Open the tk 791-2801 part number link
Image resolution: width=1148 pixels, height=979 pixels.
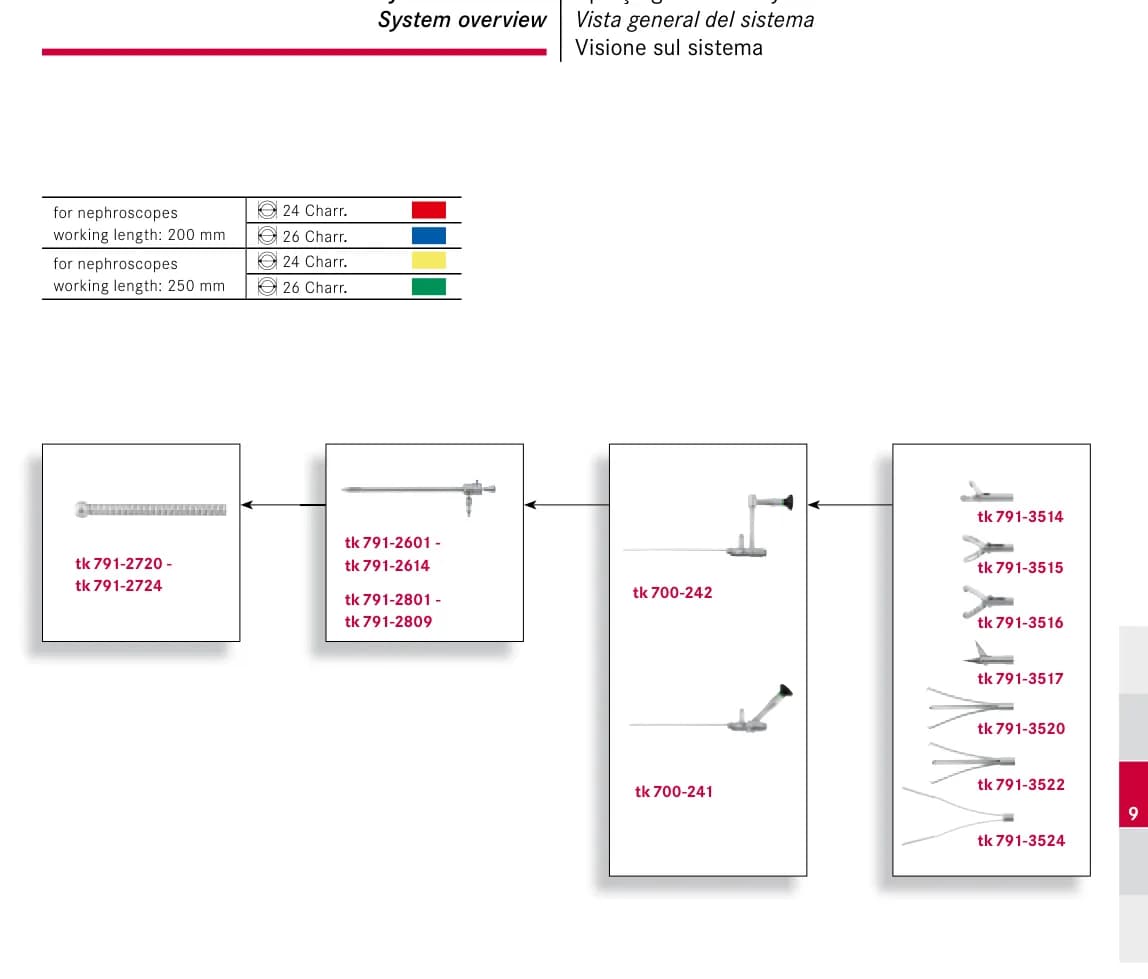point(392,600)
